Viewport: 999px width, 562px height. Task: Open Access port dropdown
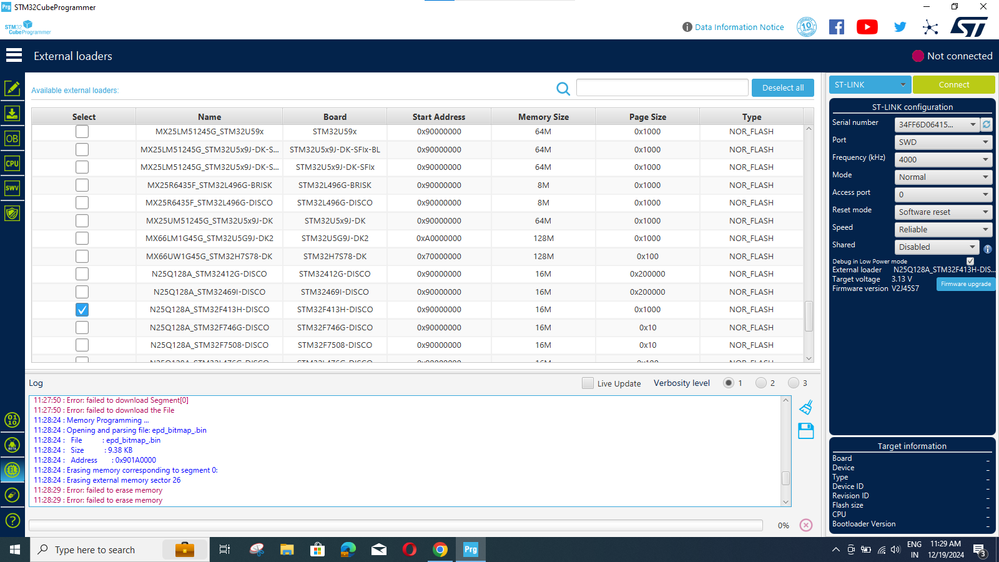coord(943,194)
